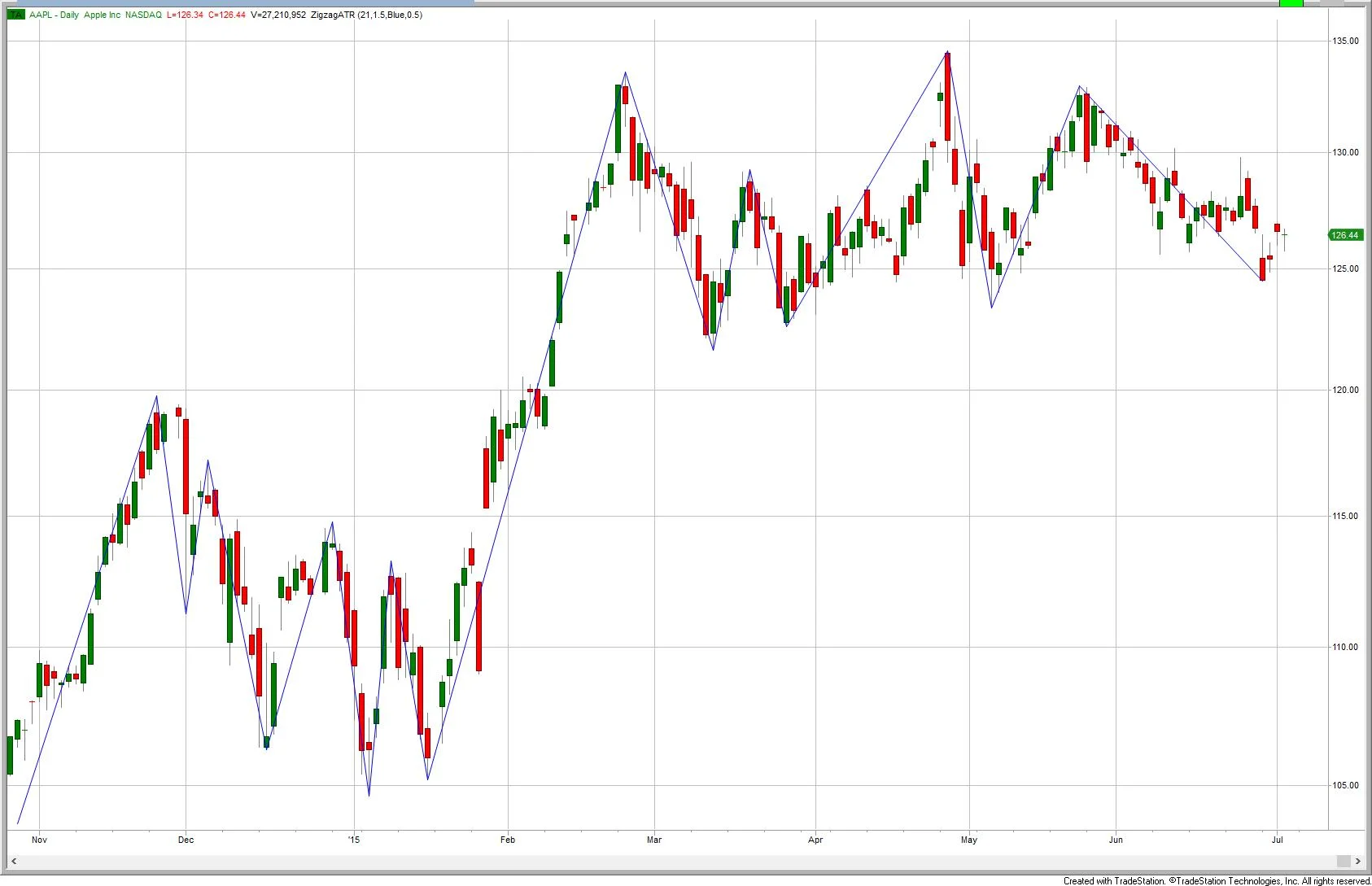Click the 'Jul' date axis label
1372x886 pixels.
1277,840
